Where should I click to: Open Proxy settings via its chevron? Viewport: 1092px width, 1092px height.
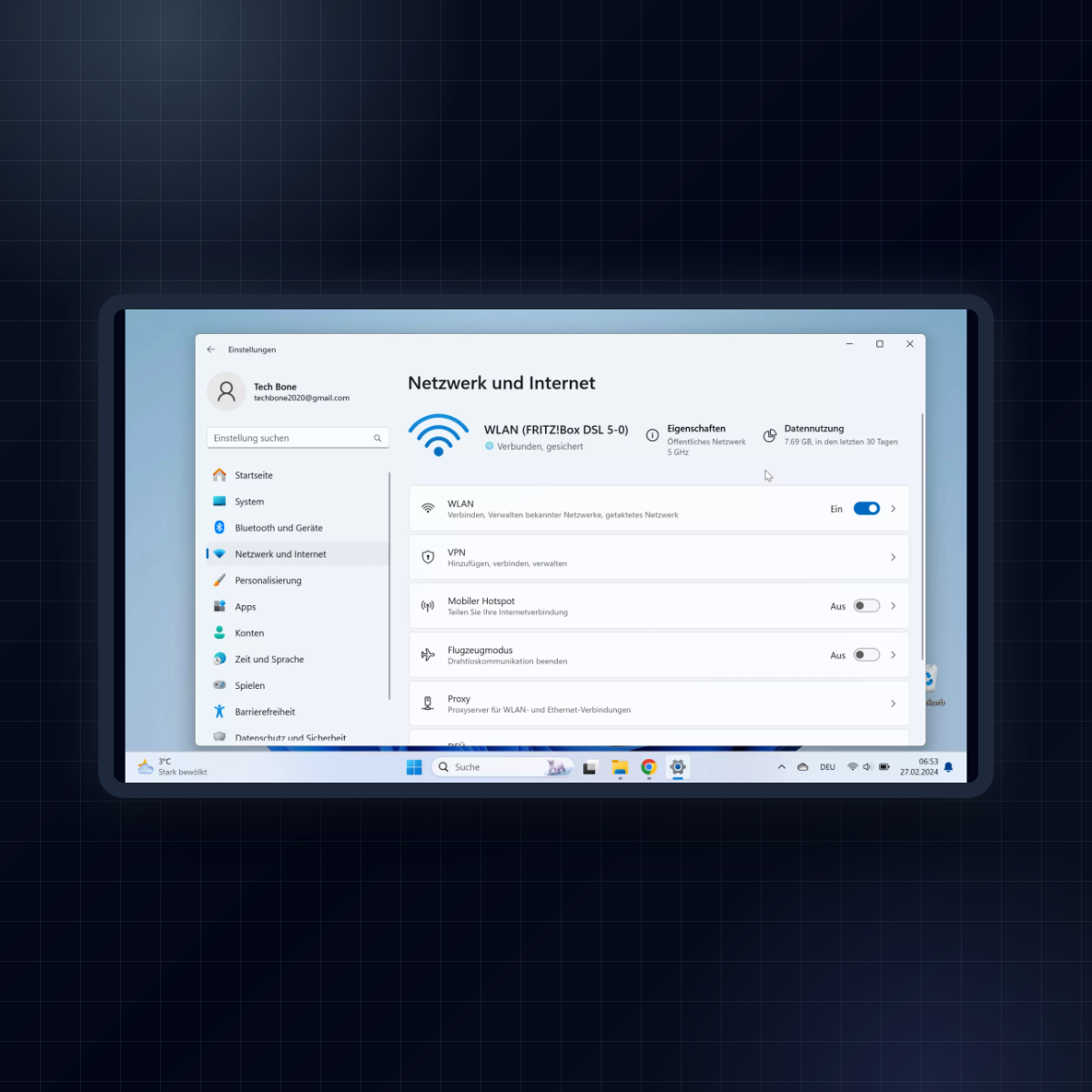coord(894,703)
